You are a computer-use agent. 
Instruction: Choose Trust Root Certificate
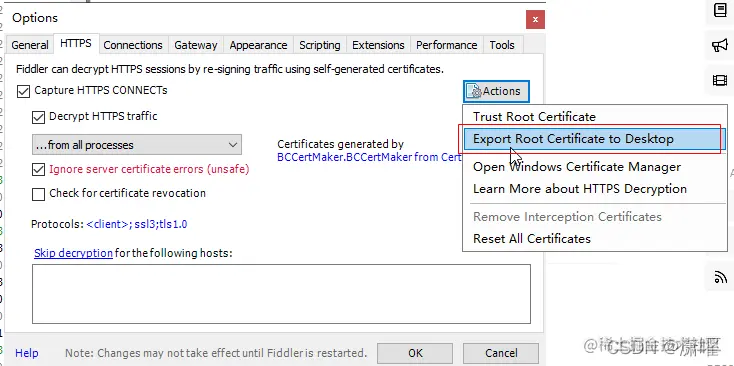point(595,117)
